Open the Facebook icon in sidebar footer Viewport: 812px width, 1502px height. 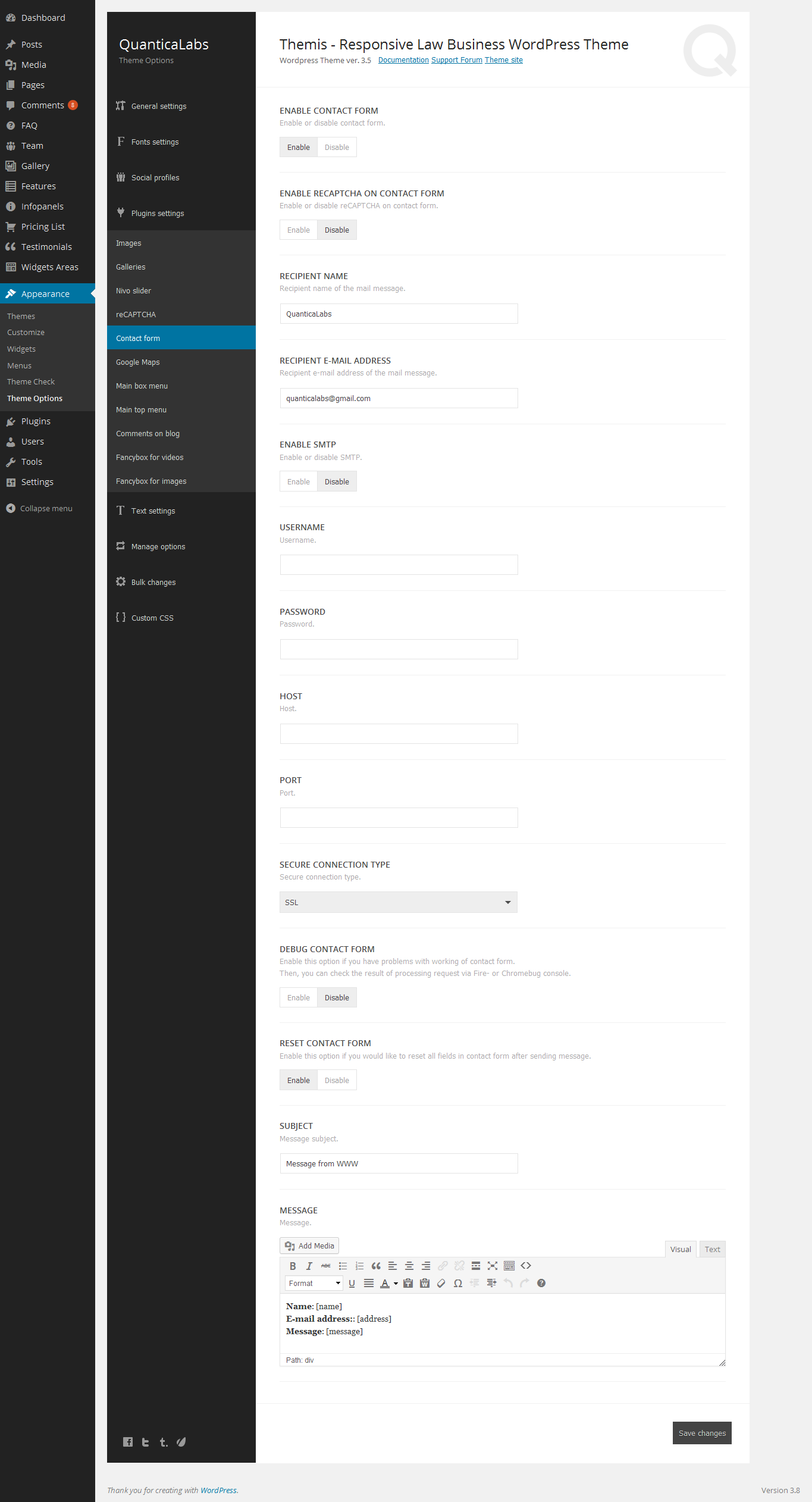[128, 1442]
